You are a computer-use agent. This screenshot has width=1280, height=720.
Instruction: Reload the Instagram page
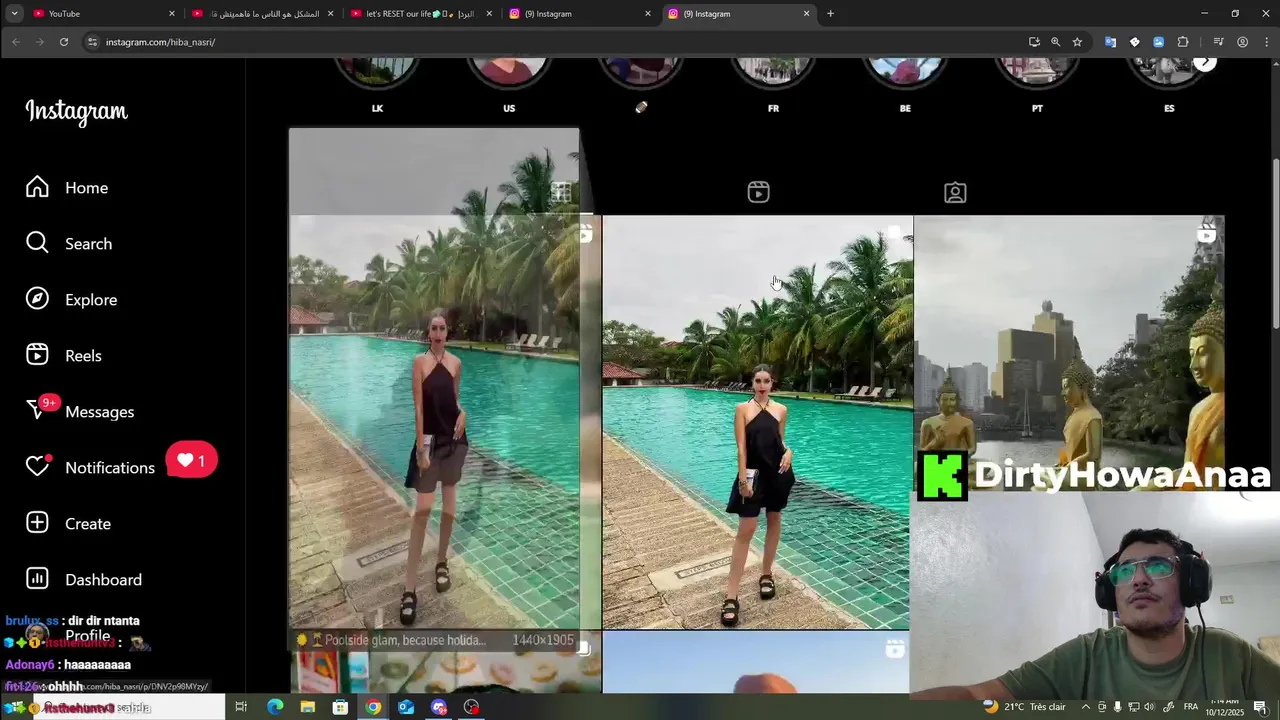tap(63, 42)
